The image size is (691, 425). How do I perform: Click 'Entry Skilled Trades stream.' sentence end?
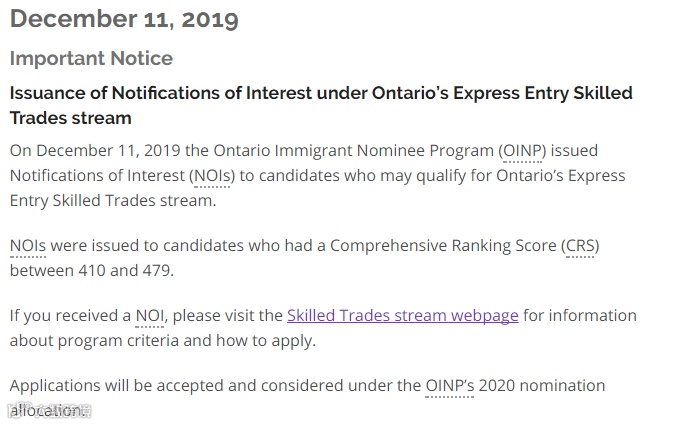click(x=113, y=201)
